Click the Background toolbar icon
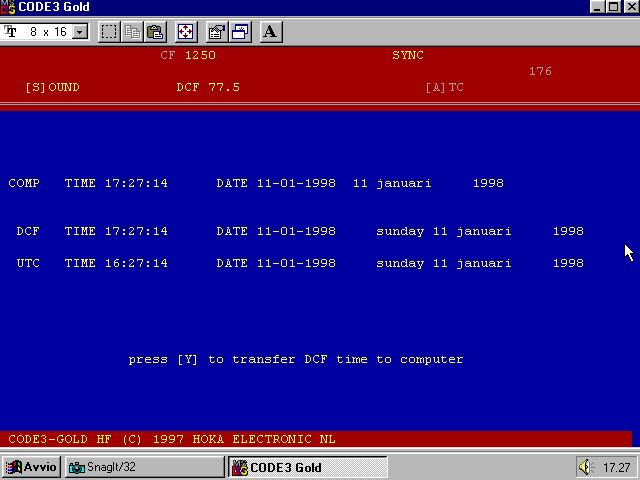 coord(240,31)
